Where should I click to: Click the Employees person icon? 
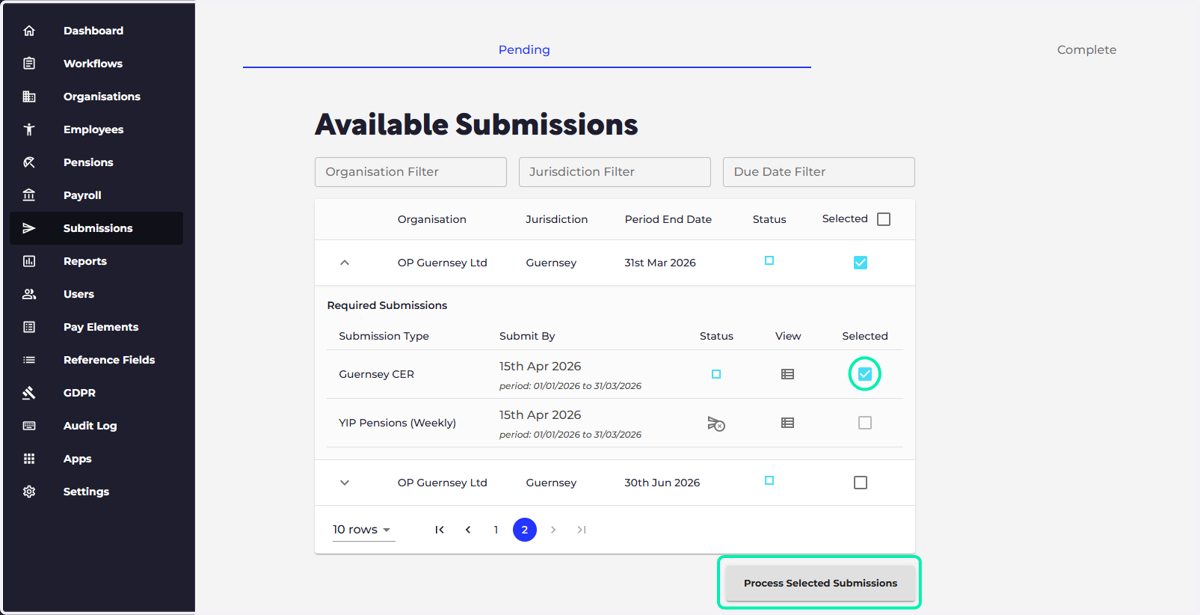29,130
